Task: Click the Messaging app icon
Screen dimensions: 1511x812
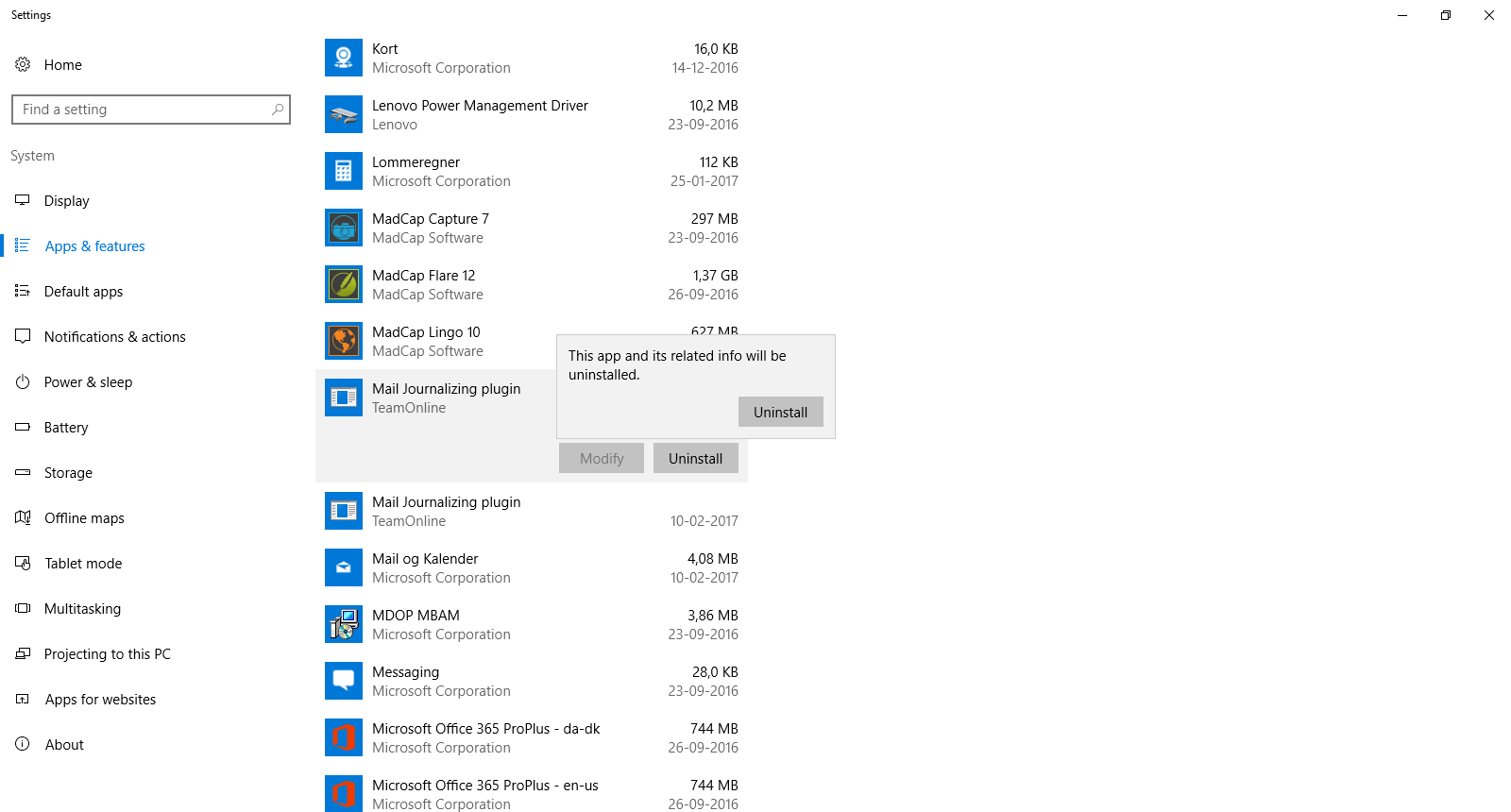Action: coord(344,681)
